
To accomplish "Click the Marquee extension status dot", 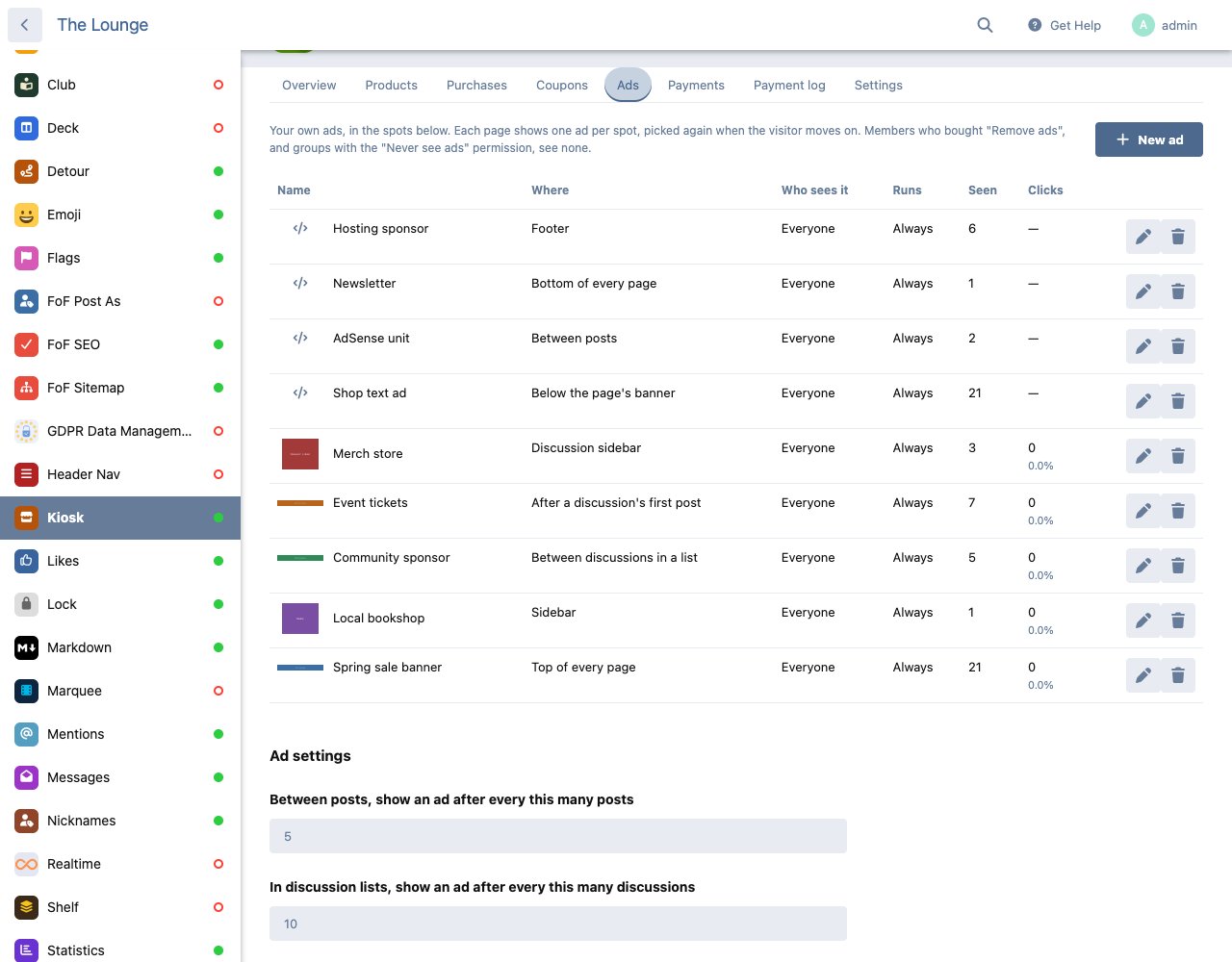I will click(x=218, y=691).
